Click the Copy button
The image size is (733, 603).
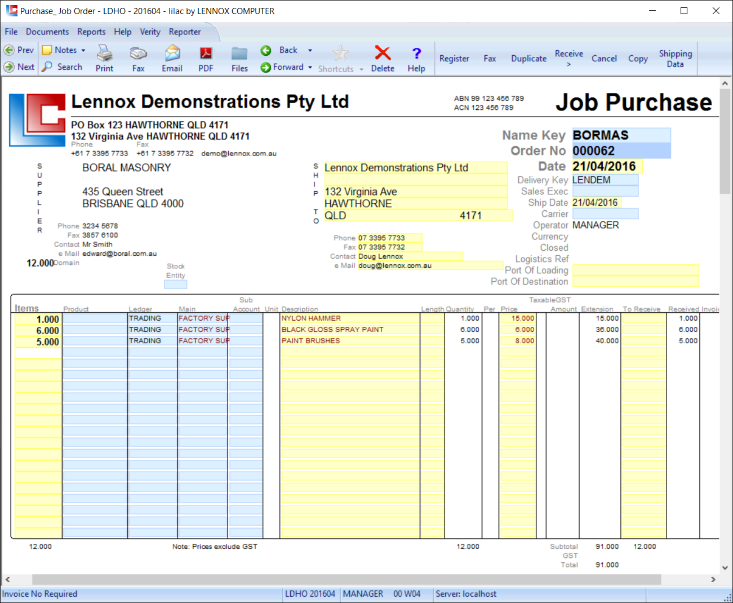point(638,58)
